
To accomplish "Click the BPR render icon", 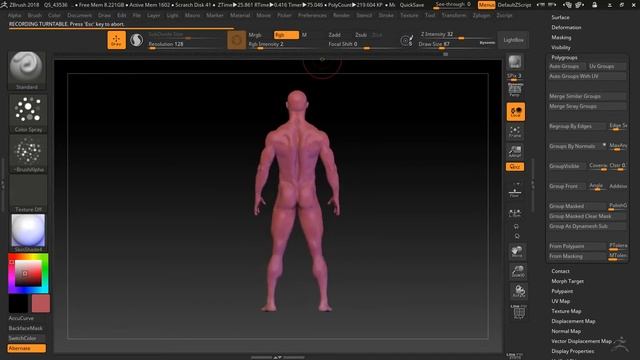I will (515, 62).
